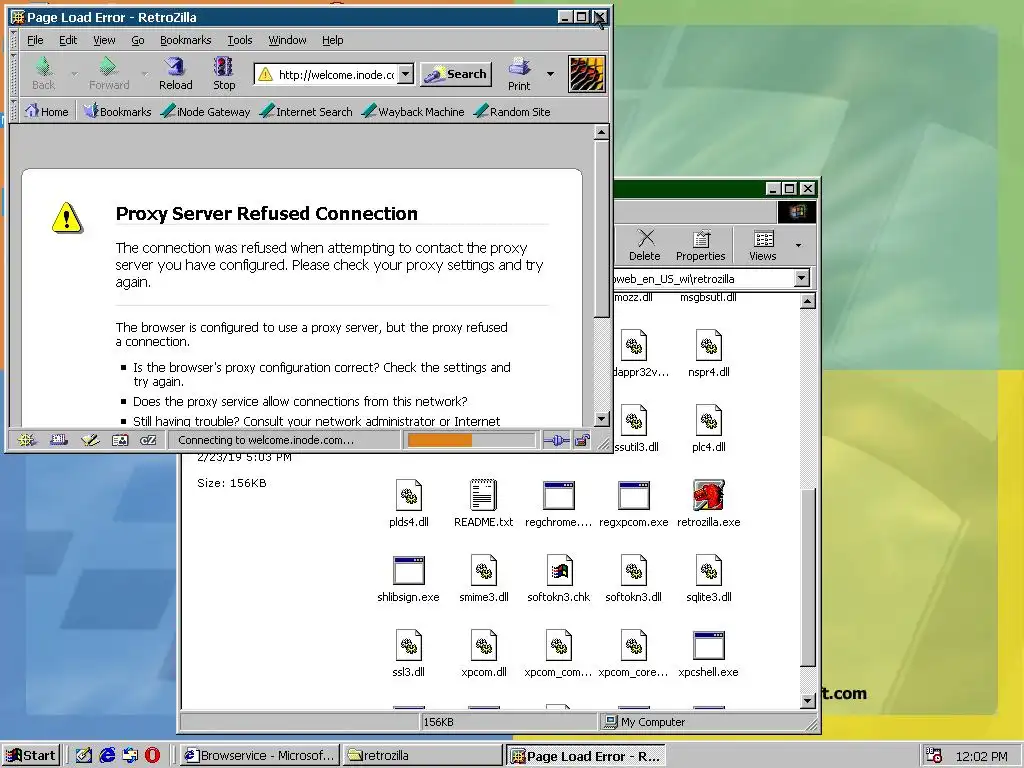
Task: Click the IRC chat icon in status bar
Action: point(148,440)
